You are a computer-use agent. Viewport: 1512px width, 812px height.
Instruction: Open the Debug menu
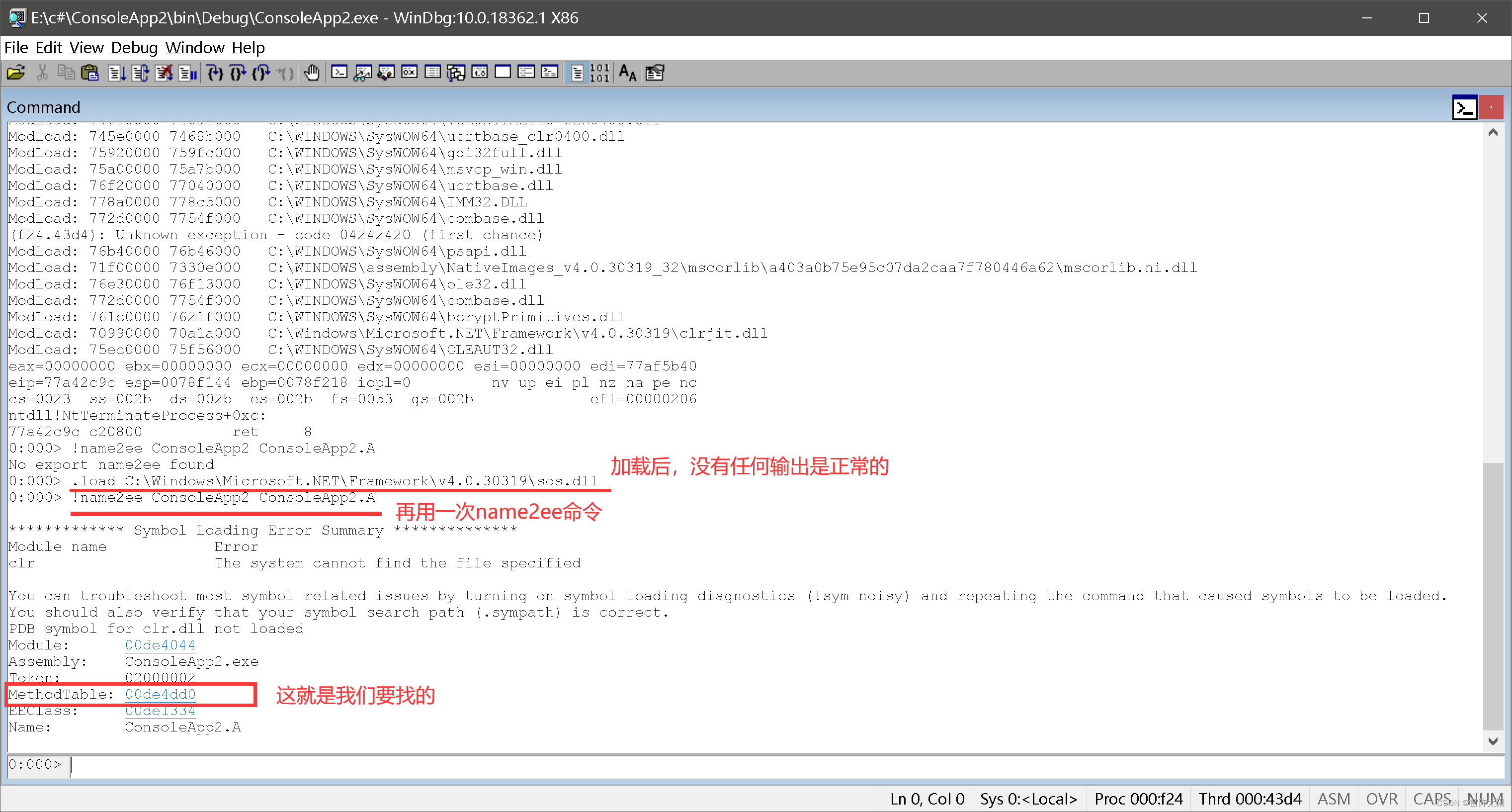coord(134,48)
